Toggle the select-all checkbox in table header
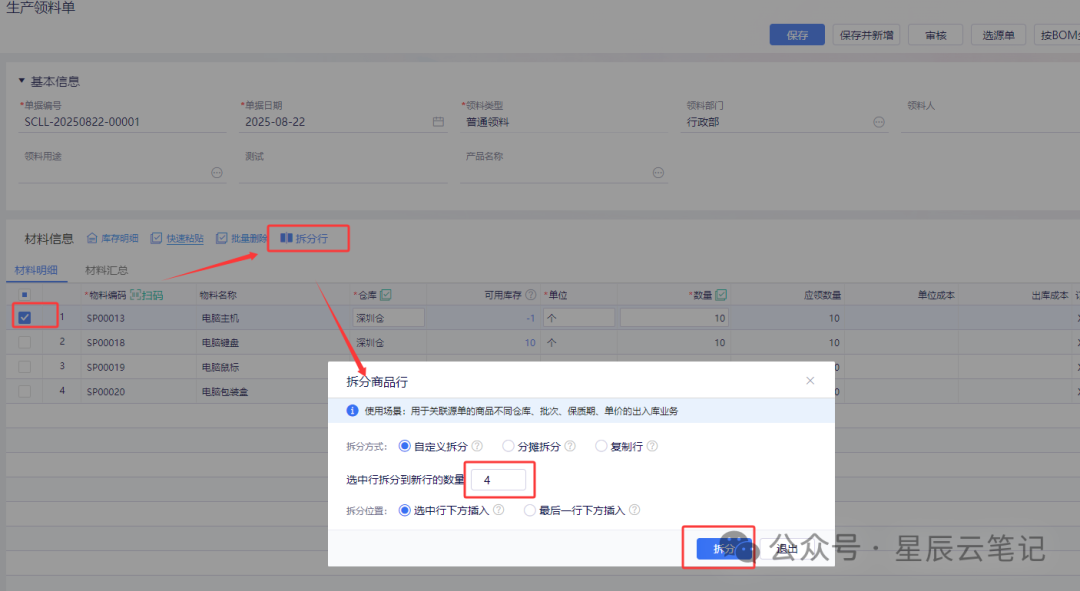1080x591 pixels. (25, 295)
